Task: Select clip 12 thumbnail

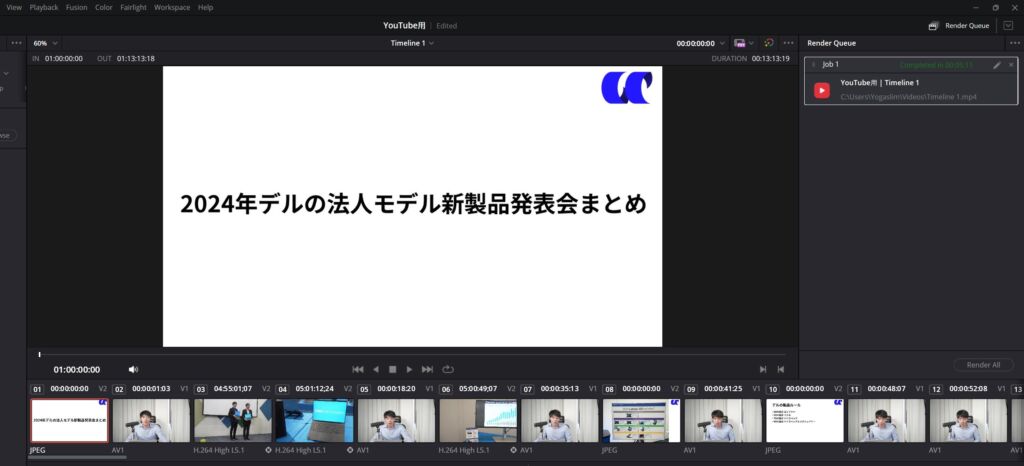Action: pos(968,420)
